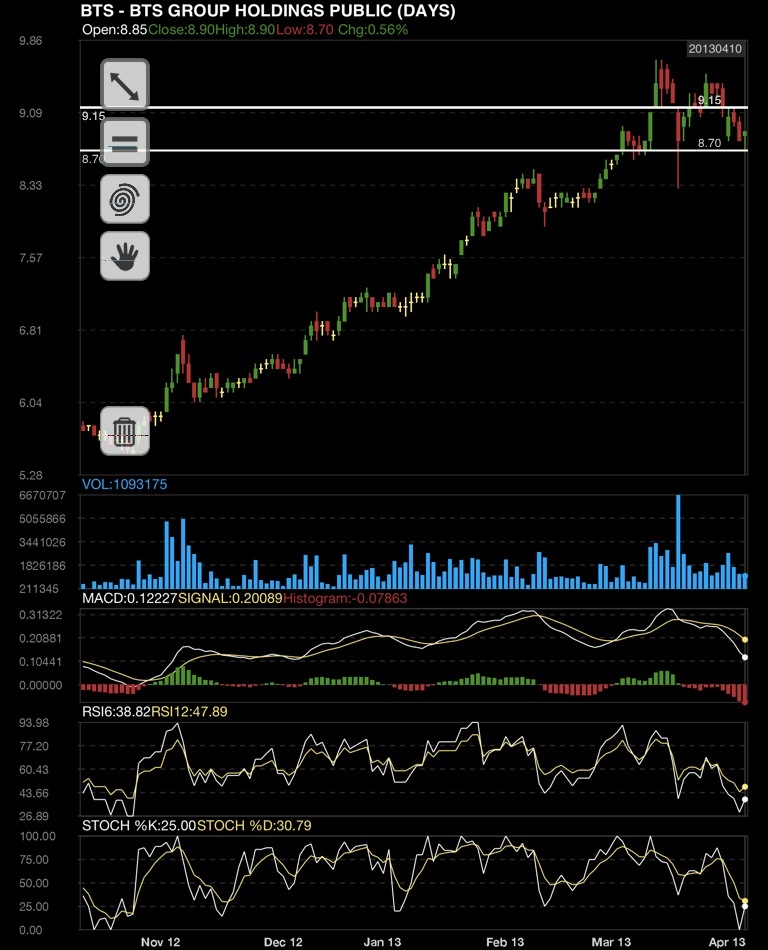Tap the trash can delete icon
Screen dimensions: 768x950
(x=125, y=431)
